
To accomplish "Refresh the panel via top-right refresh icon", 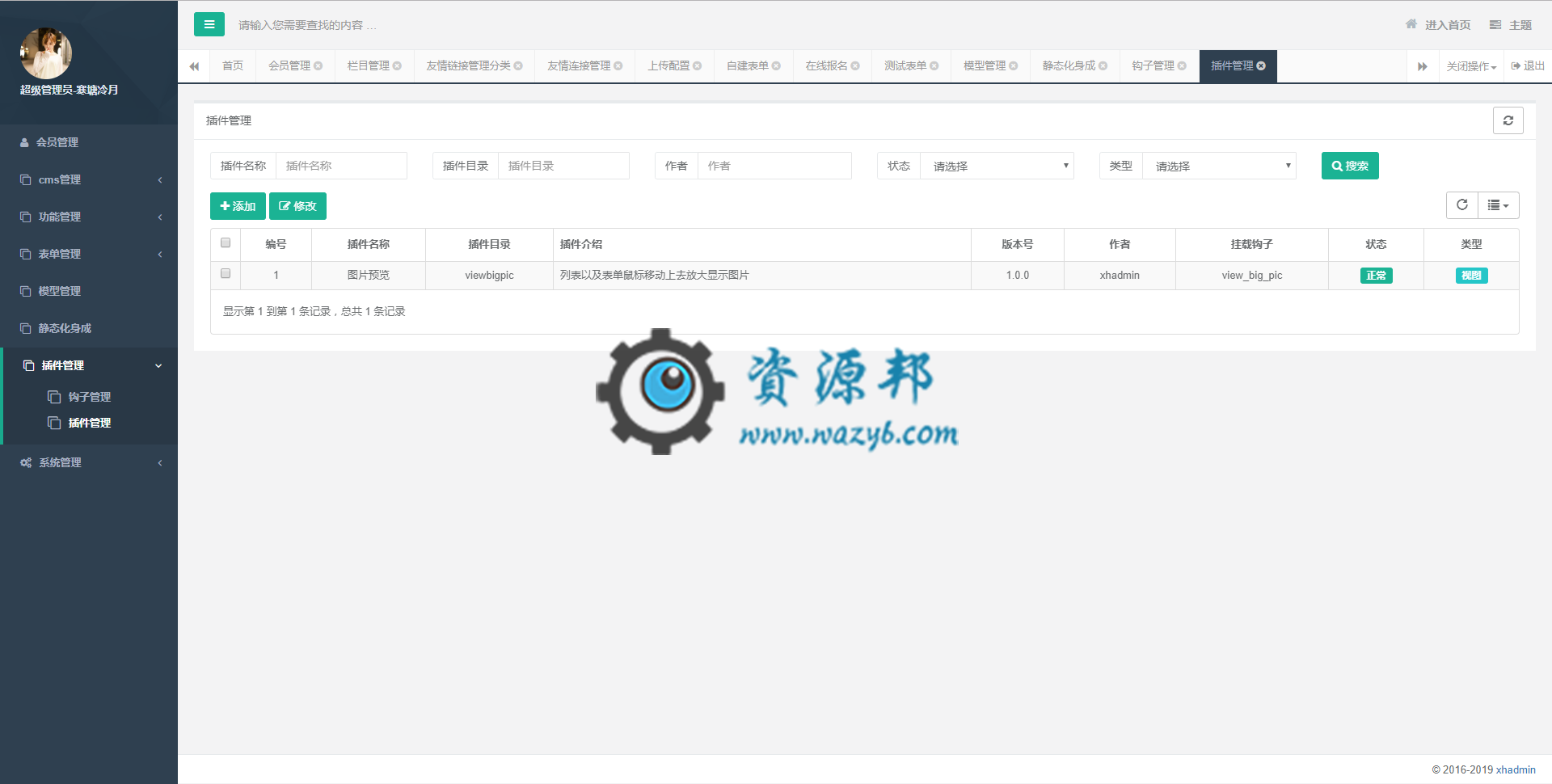I will [x=1508, y=120].
